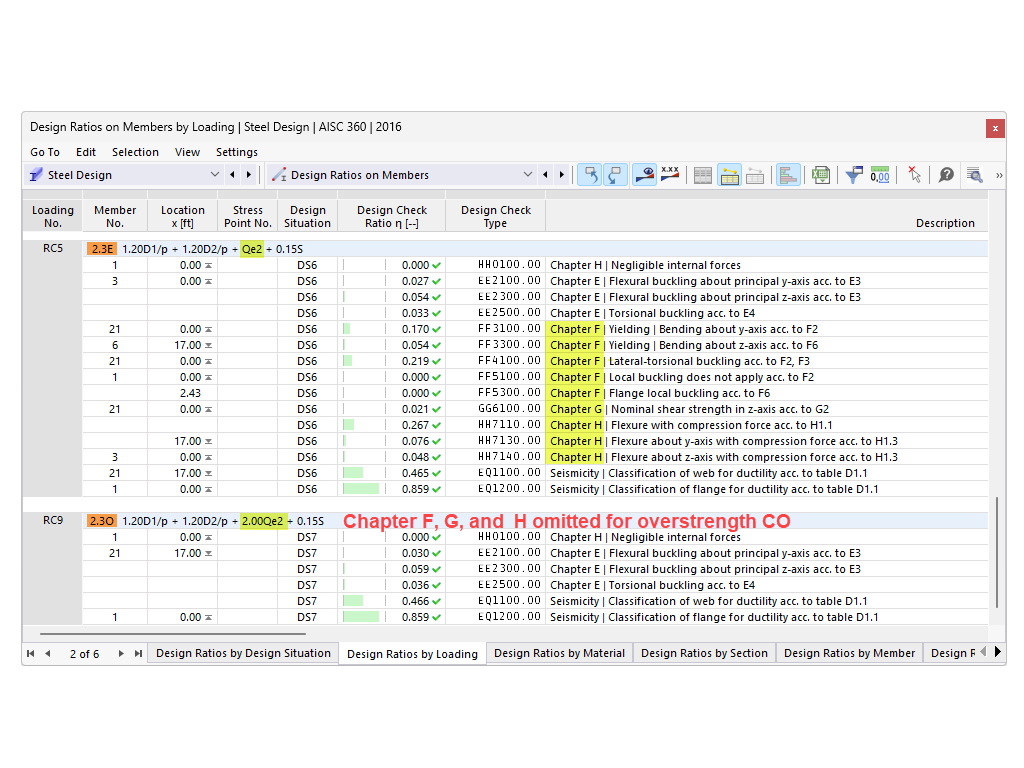This screenshot has width=1024, height=768.
Task: Click the x.xx result values display icon
Action: pyautogui.click(x=670, y=174)
